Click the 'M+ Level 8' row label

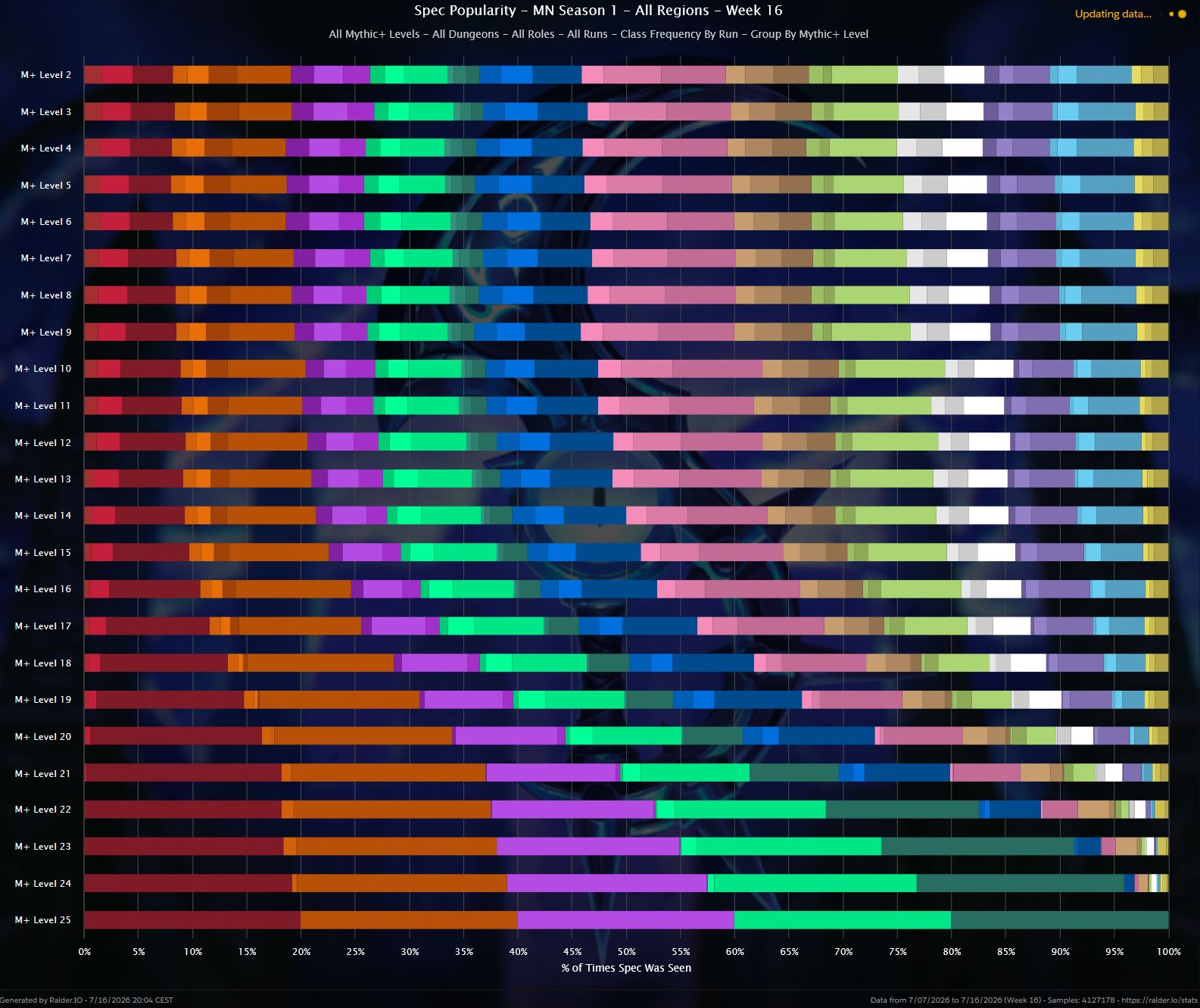point(46,295)
